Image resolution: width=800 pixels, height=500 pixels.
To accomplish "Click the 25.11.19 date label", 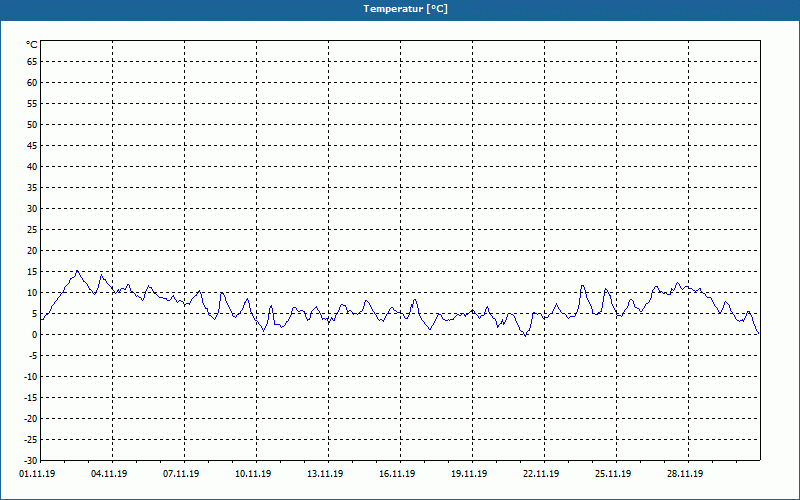I will [x=613, y=473].
